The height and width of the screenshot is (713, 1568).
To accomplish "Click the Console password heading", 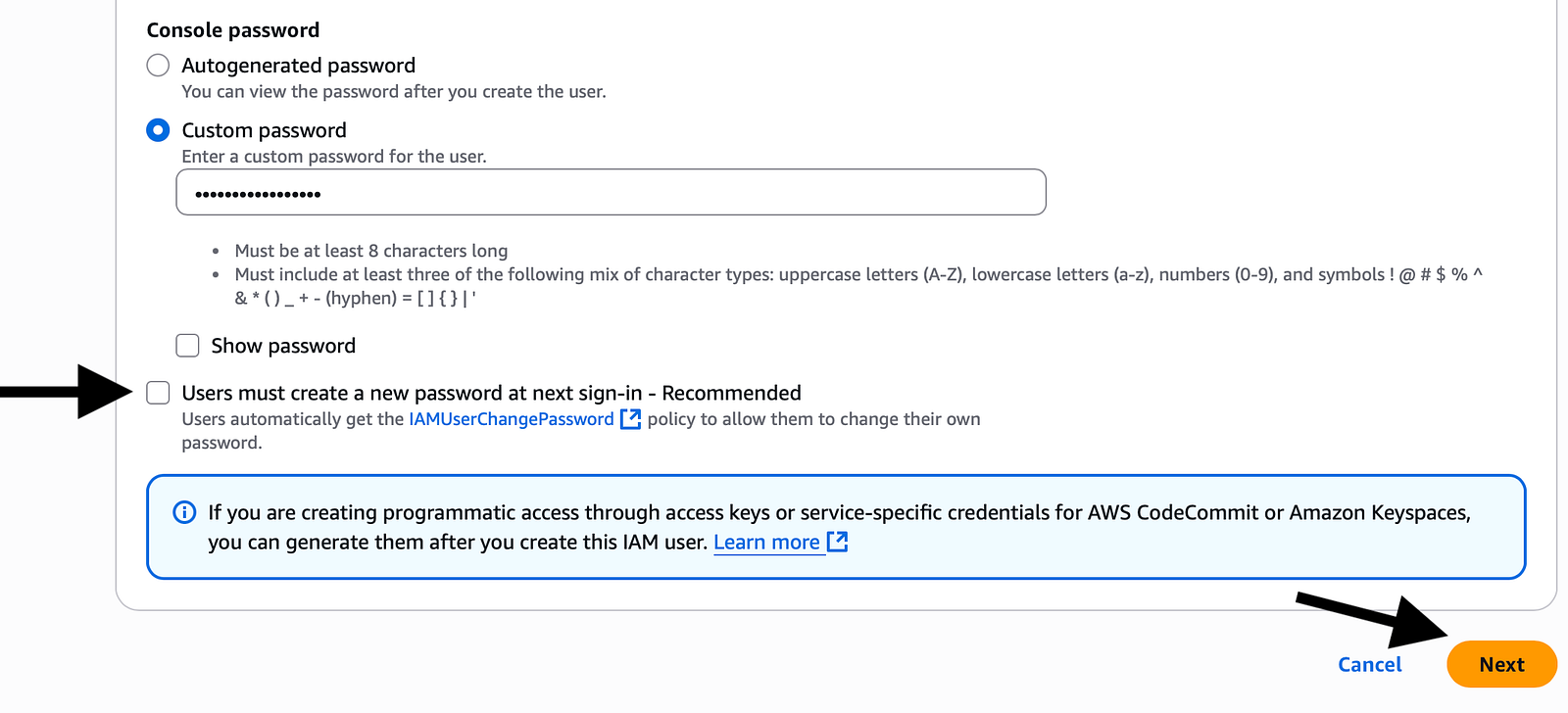I will (x=233, y=30).
